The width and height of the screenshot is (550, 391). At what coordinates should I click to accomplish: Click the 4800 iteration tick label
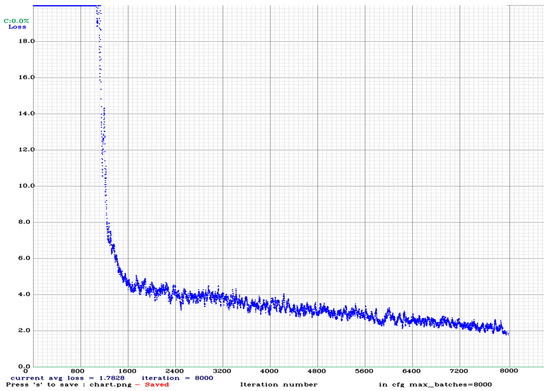[x=317, y=371]
